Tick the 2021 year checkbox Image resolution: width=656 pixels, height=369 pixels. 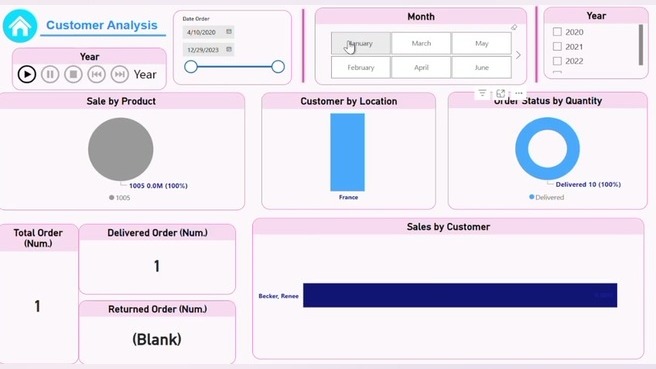tap(557, 46)
